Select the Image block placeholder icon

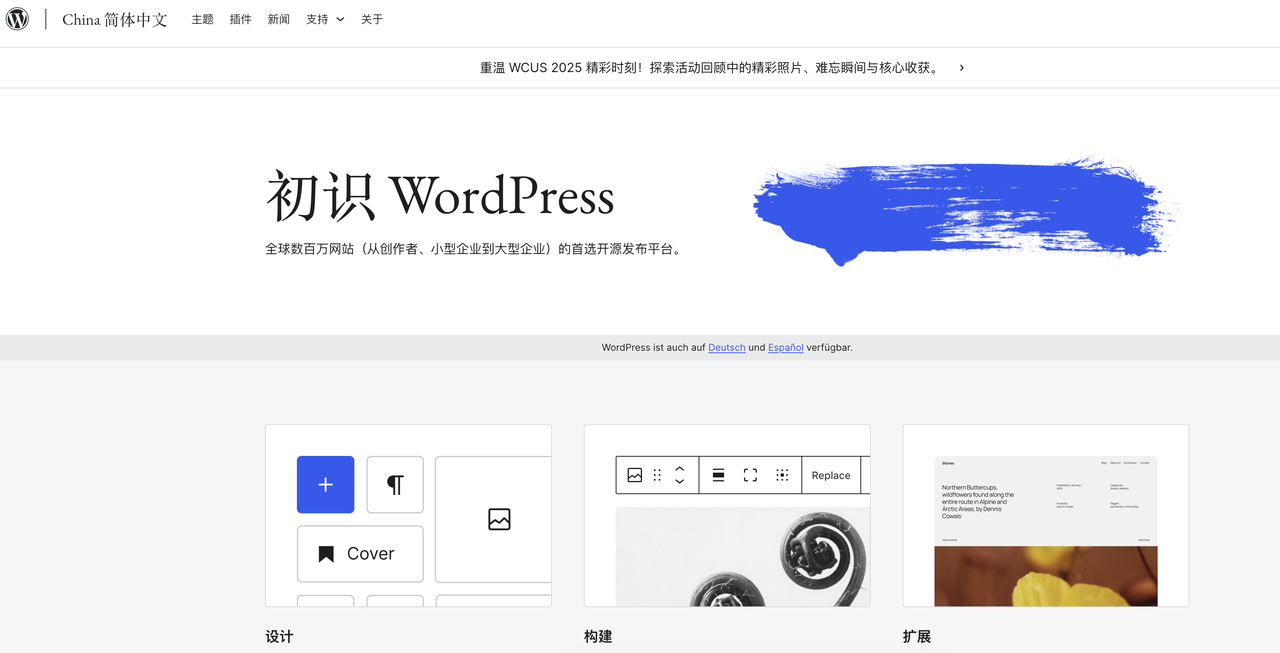tap(500, 519)
